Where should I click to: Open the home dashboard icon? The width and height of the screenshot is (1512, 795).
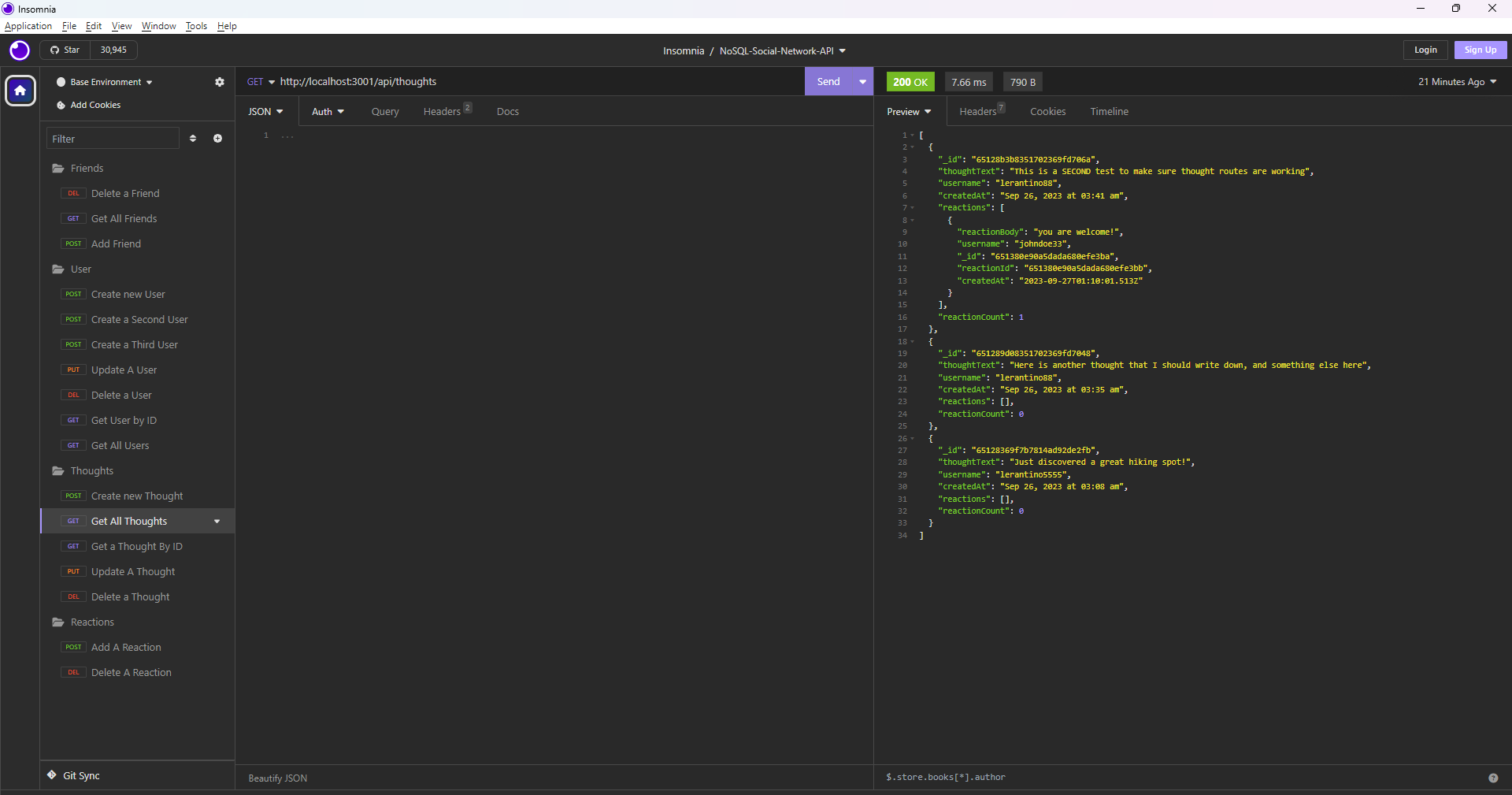pyautogui.click(x=20, y=91)
